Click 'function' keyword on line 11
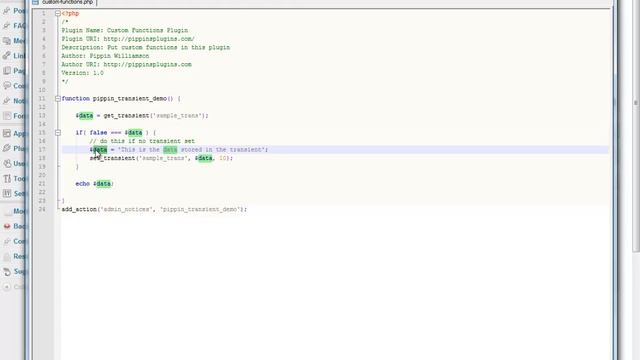Viewport: 640px width, 360px height. [76, 99]
